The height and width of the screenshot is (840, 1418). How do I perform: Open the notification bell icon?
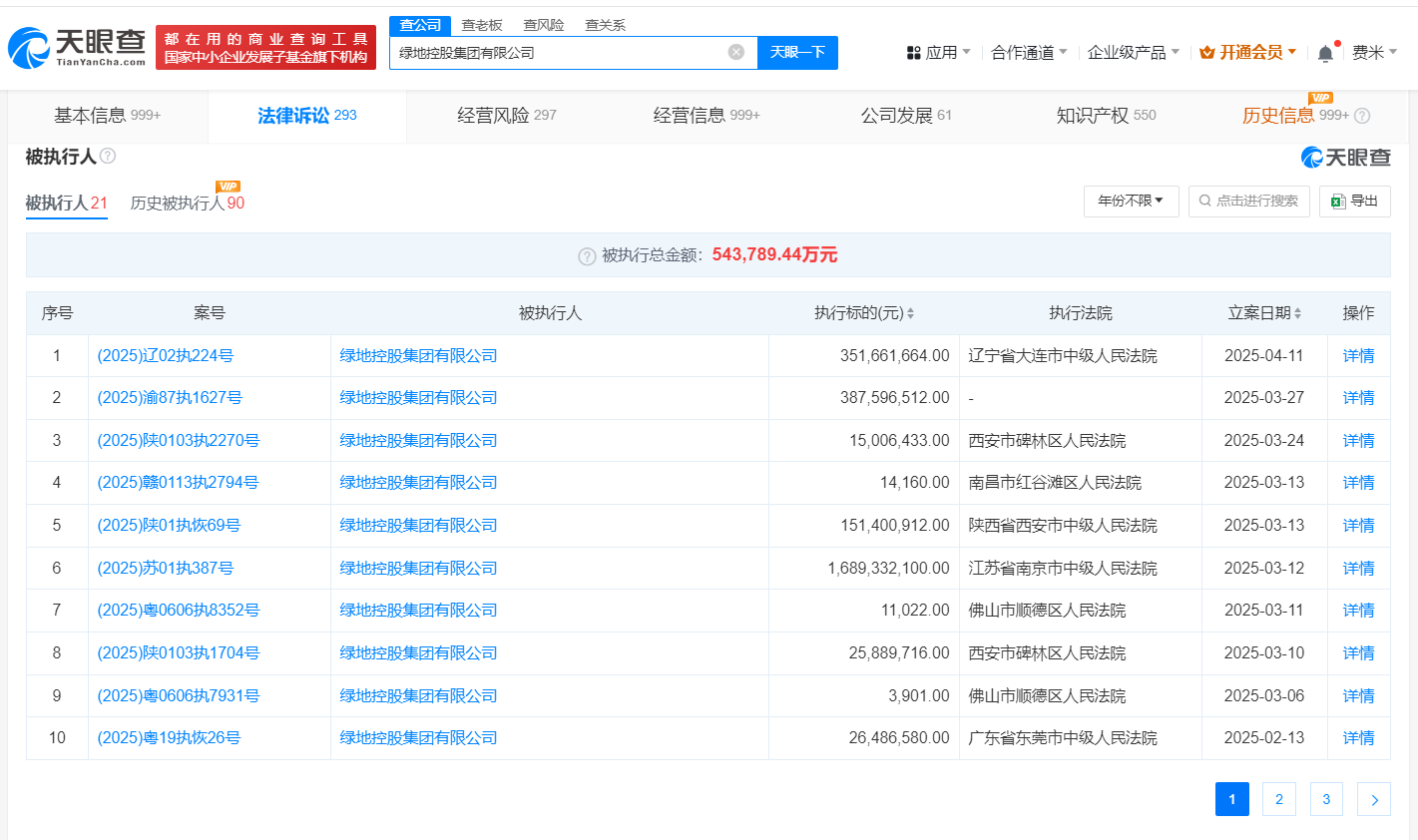(1326, 51)
